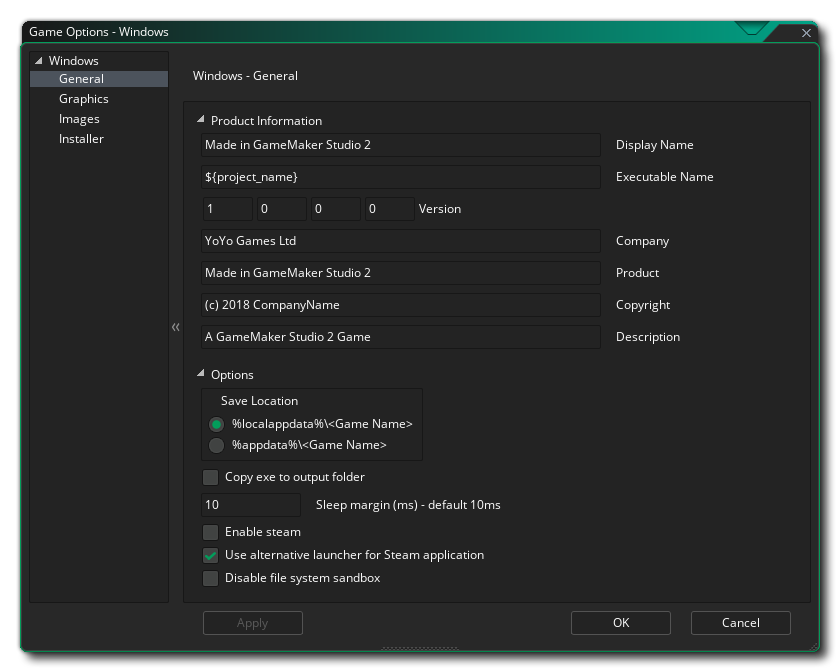Viewport: 840px width, 672px height.
Task: Collapse the Product Information section
Action: pos(200,120)
